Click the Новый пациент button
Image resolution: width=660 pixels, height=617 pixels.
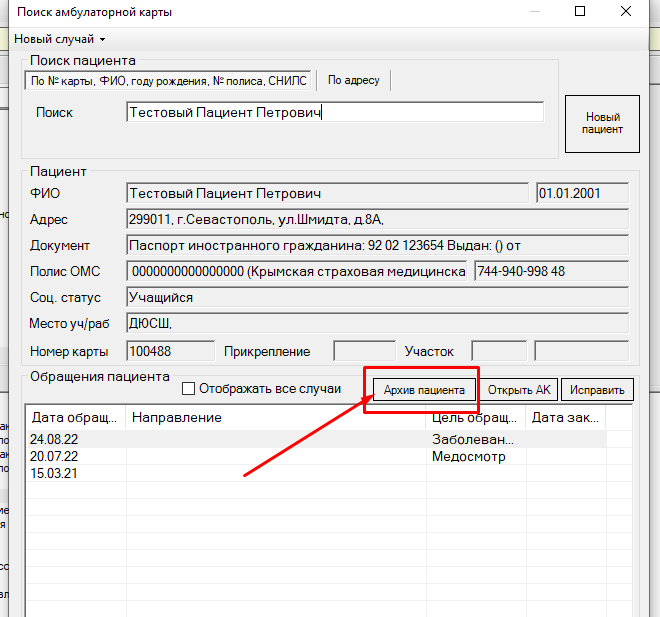click(x=602, y=123)
